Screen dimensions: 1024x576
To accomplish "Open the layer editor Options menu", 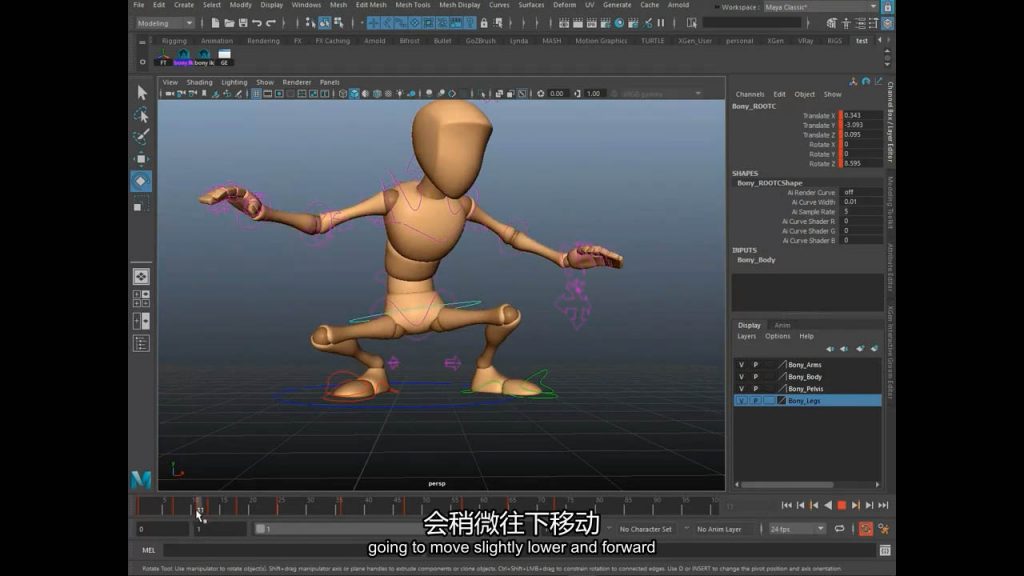I will (x=777, y=336).
